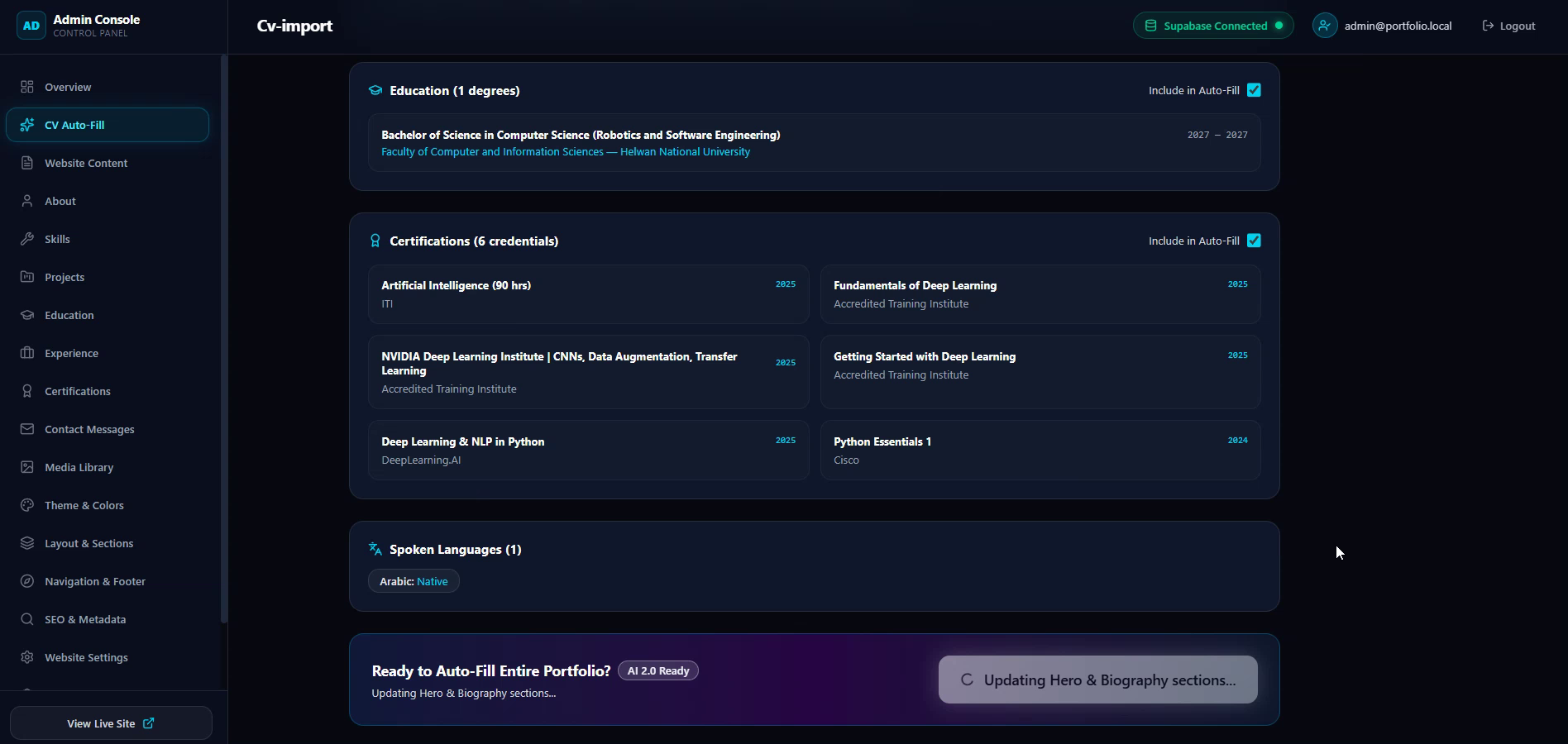Click the Python Essentials 1 certification
1568x744 pixels.
click(1040, 451)
